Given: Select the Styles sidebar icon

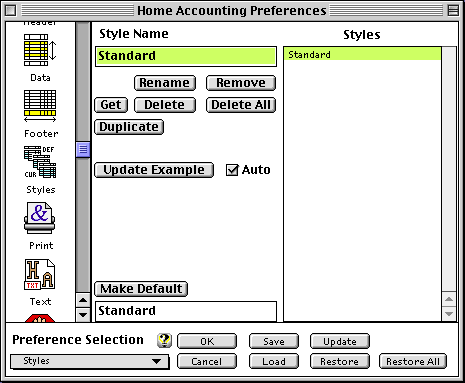Looking at the screenshot, I should click(40, 162).
